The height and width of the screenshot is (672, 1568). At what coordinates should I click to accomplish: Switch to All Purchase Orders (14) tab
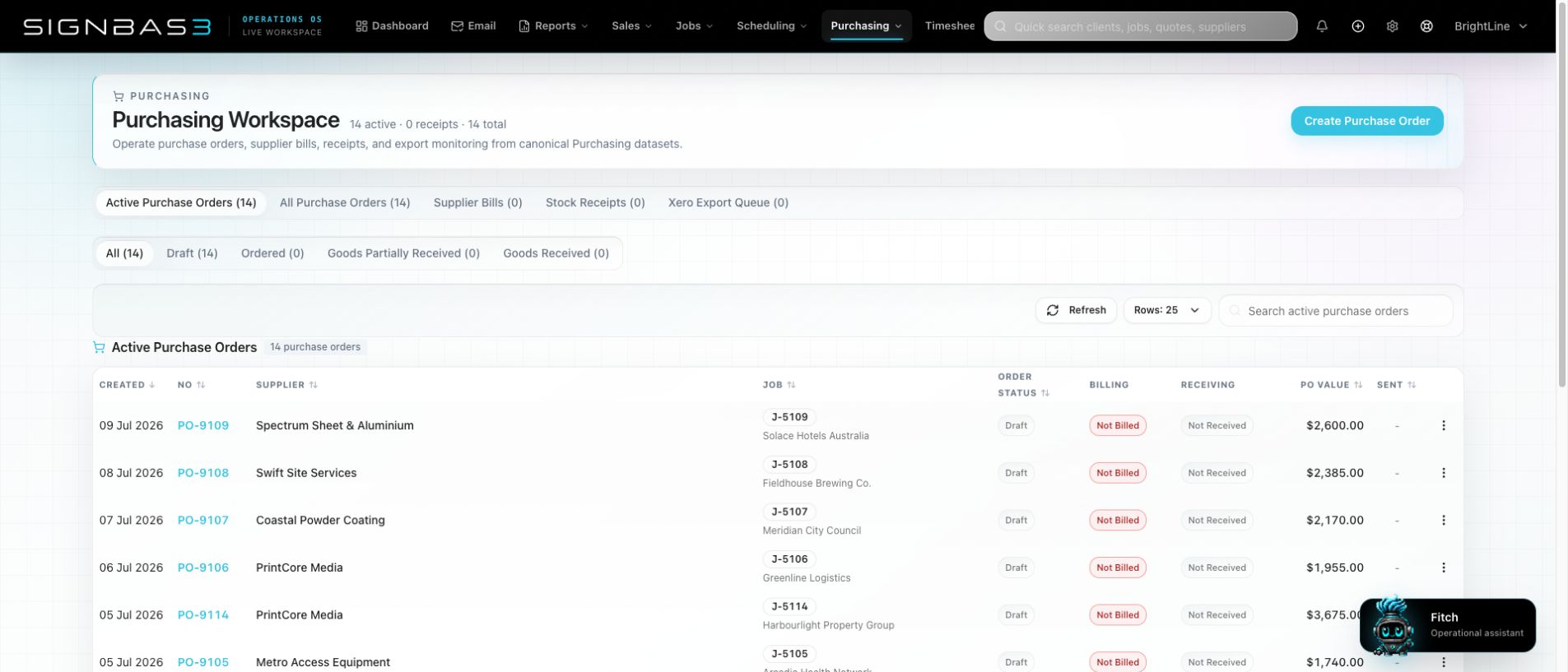(345, 202)
